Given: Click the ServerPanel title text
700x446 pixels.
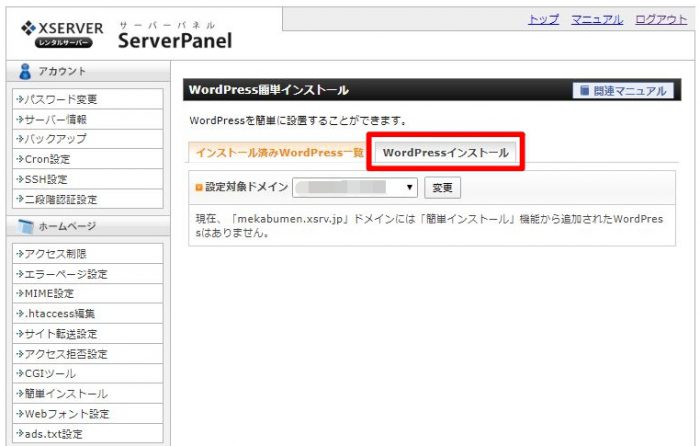Looking at the screenshot, I should pyautogui.click(x=175, y=41).
